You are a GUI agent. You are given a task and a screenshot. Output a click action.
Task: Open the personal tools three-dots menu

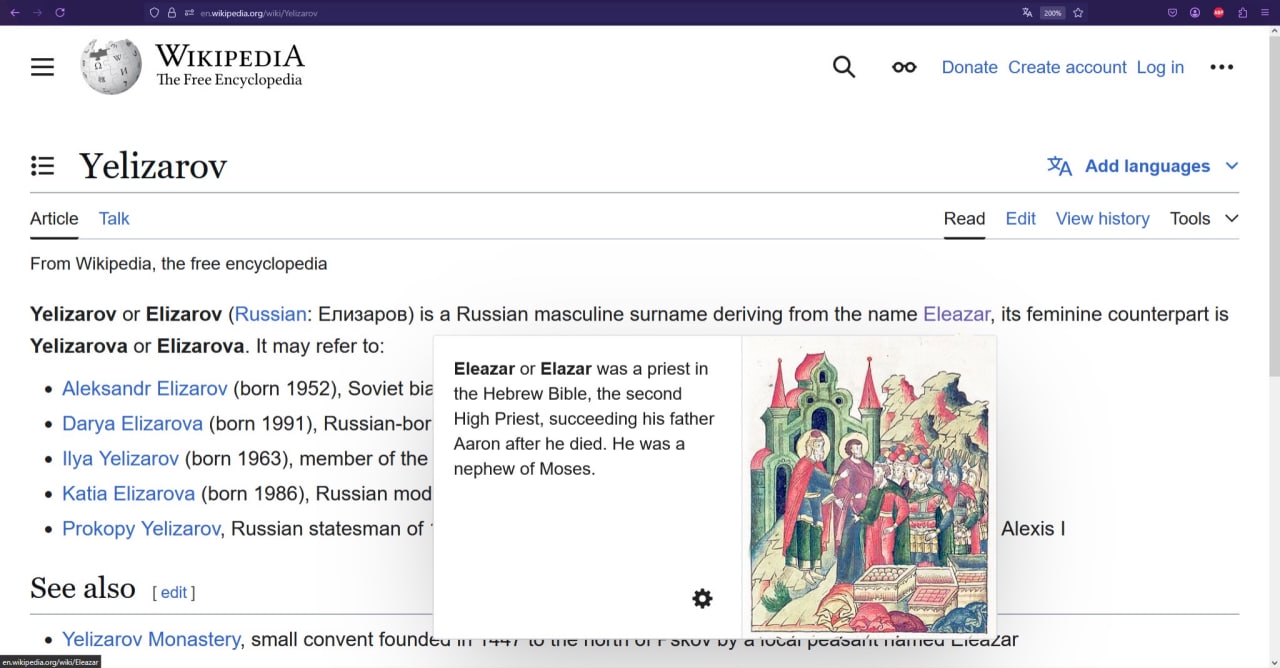coord(1222,67)
